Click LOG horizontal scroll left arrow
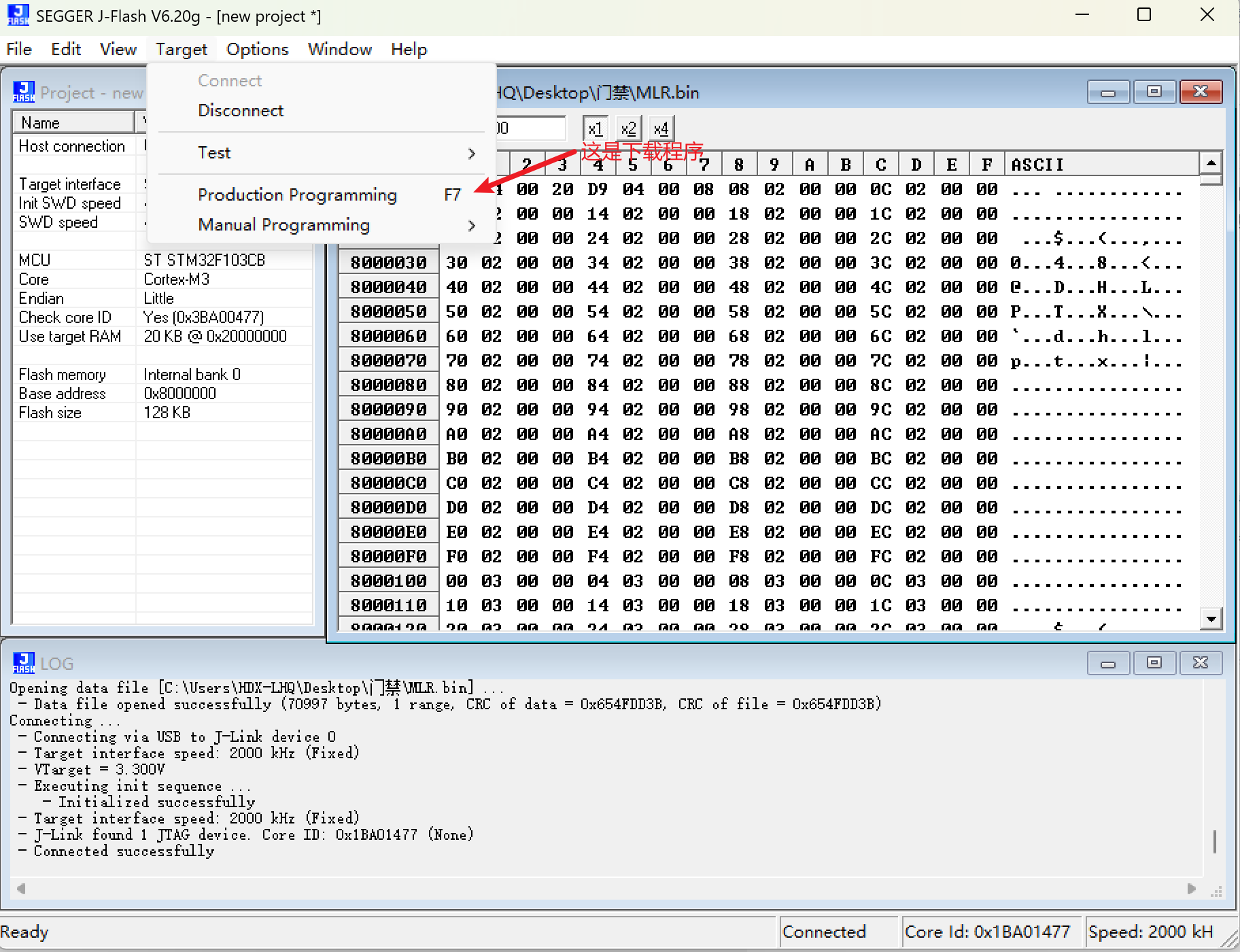The width and height of the screenshot is (1240, 952). [21, 889]
